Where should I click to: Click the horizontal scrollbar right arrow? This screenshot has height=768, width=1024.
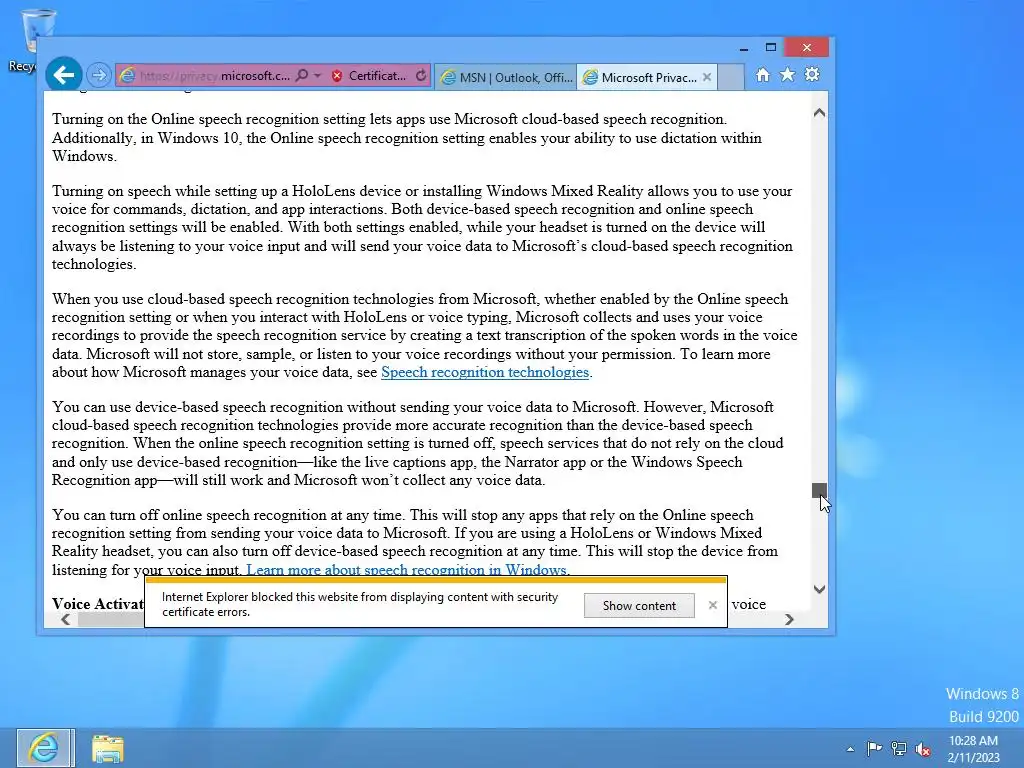pos(789,619)
